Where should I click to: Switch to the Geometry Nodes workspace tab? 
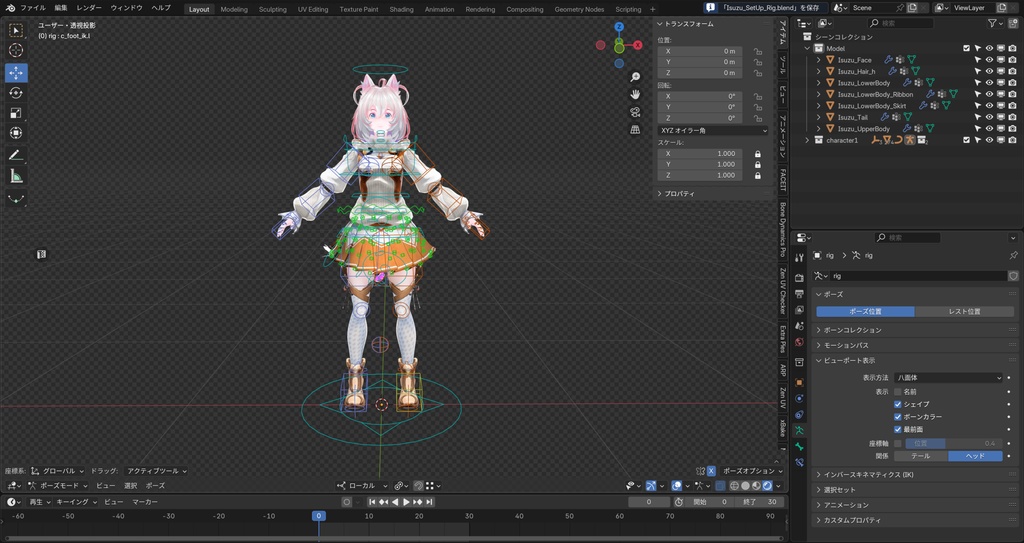tap(579, 9)
